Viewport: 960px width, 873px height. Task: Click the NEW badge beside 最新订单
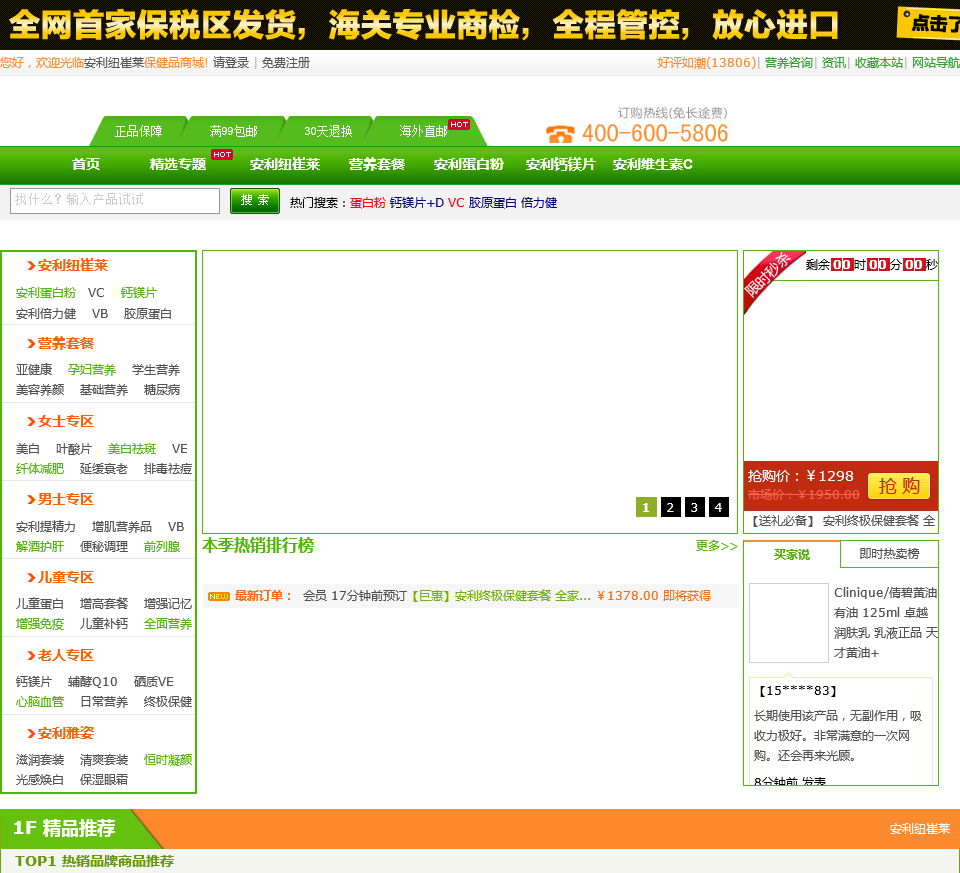pos(219,596)
